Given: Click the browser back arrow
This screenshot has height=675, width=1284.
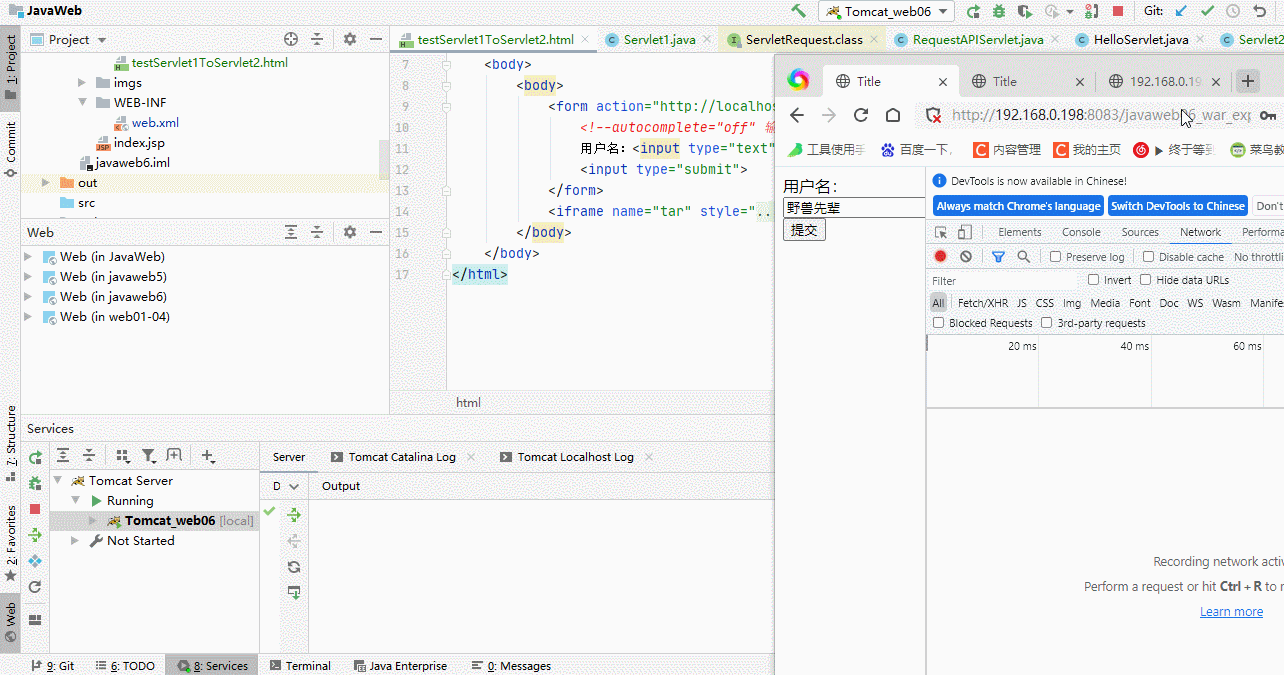Looking at the screenshot, I should click(797, 115).
